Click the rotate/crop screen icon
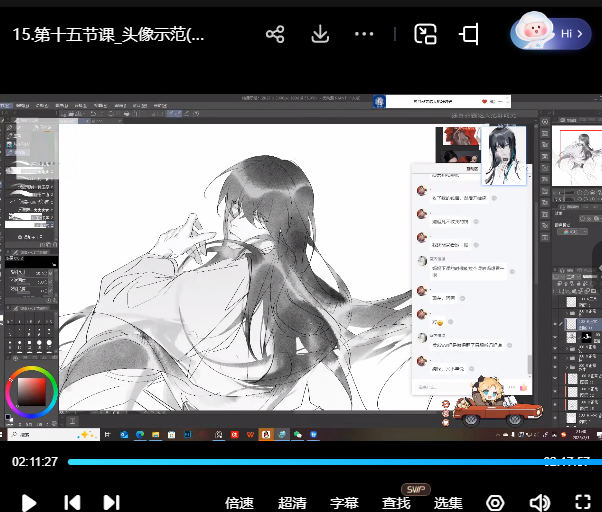 click(x=469, y=34)
